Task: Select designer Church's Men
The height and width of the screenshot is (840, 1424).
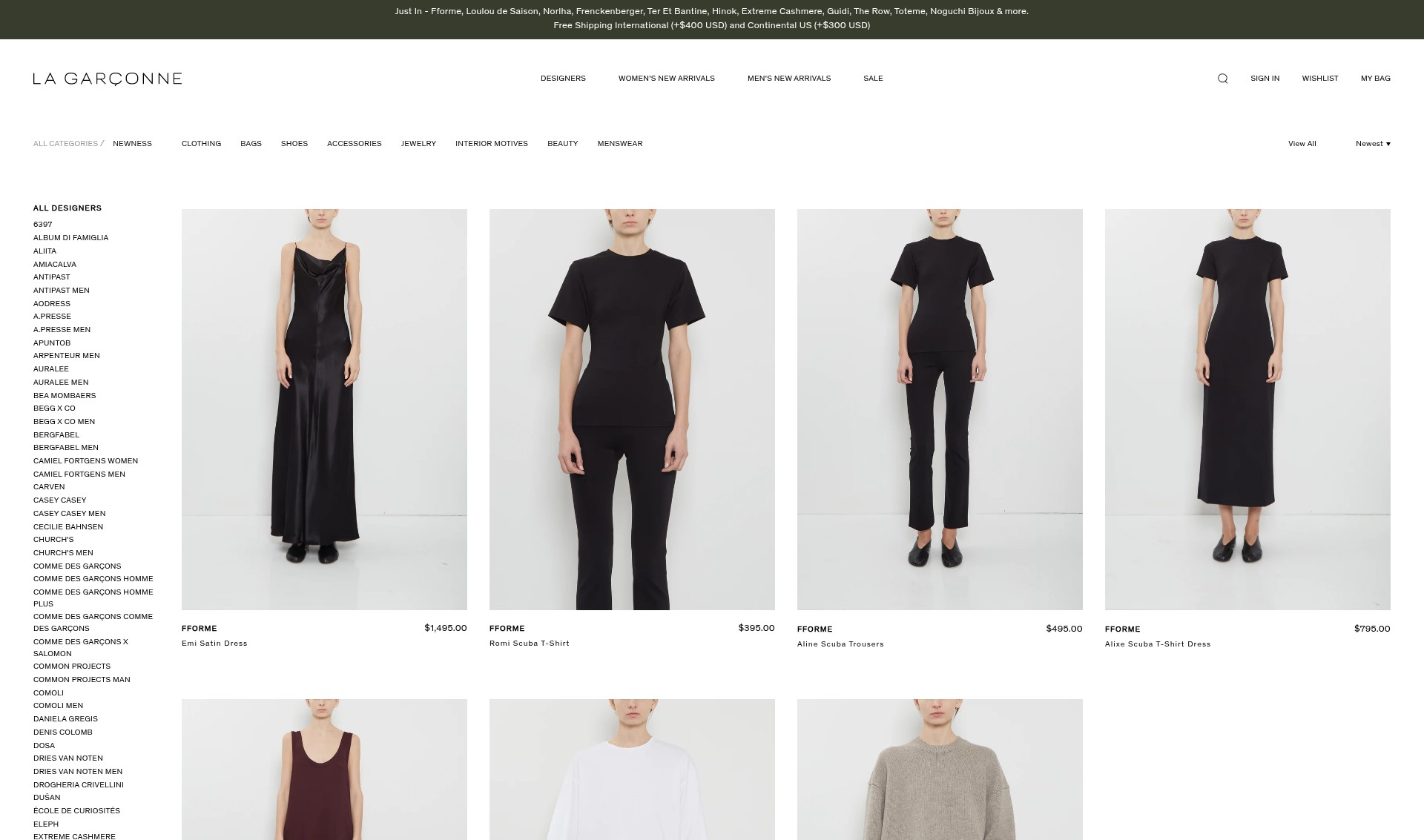Action: pyautogui.click(x=63, y=553)
